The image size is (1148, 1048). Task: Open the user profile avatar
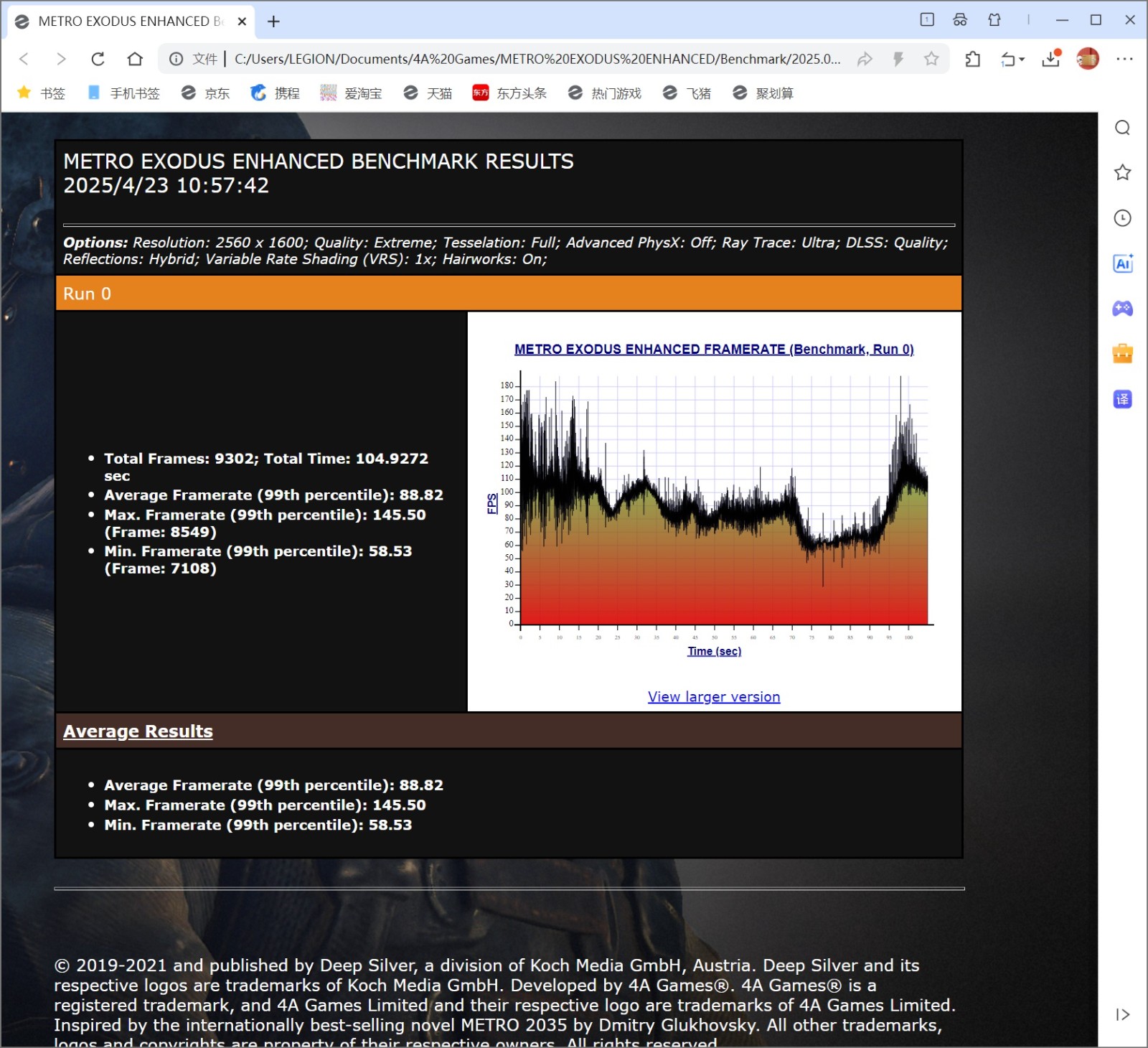tap(1088, 59)
